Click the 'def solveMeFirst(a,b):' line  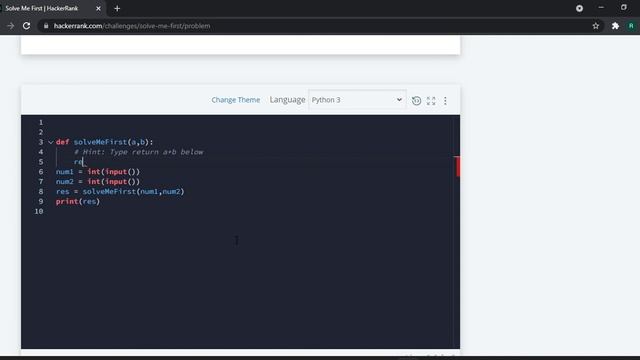pos(104,142)
